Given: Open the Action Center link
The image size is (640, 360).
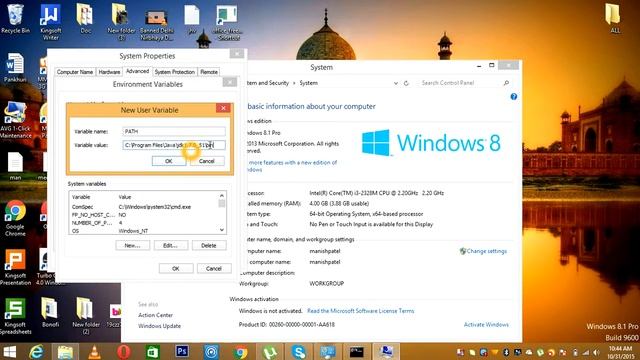Looking at the screenshot, I should tap(155, 315).
